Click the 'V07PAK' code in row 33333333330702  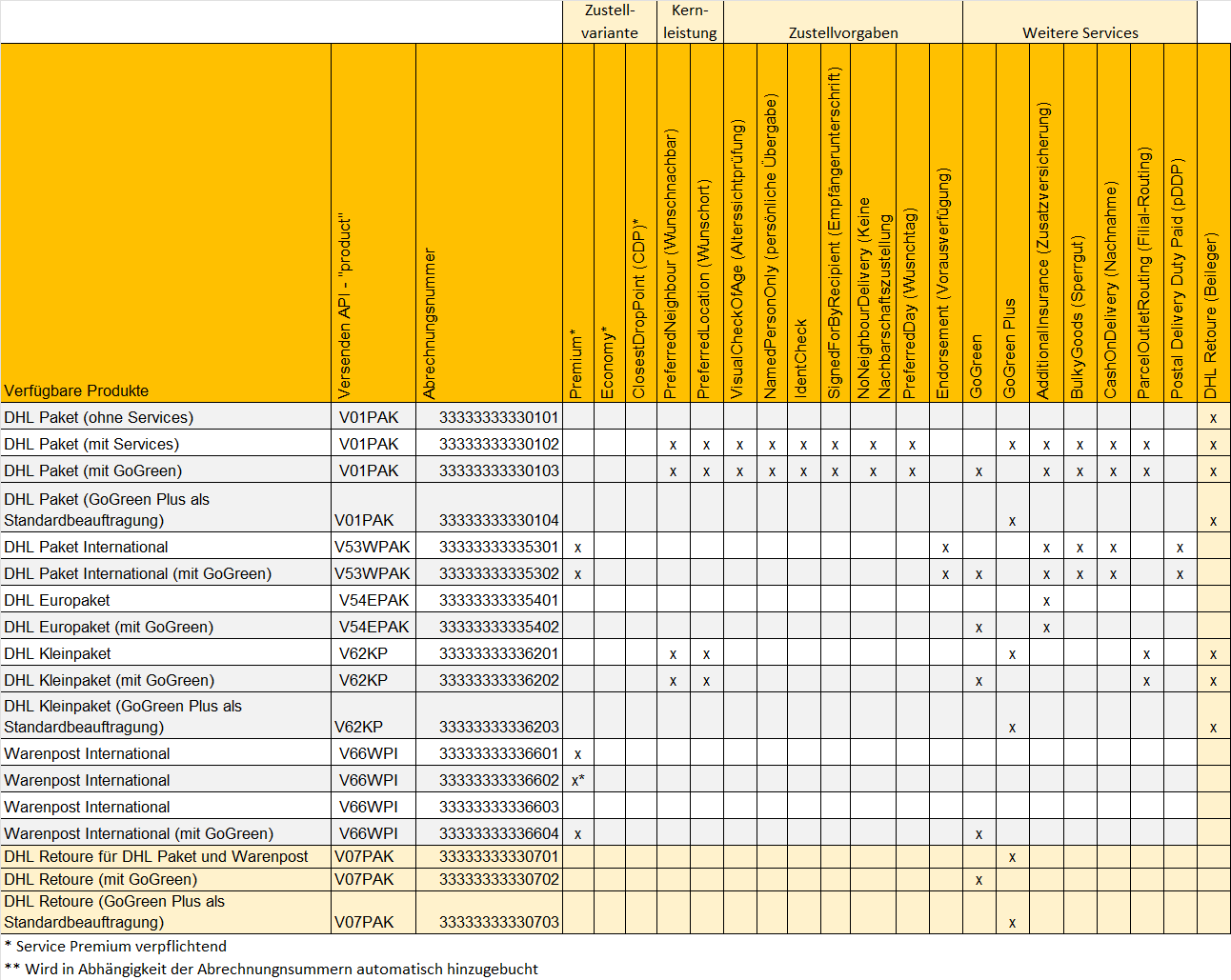[364, 879]
